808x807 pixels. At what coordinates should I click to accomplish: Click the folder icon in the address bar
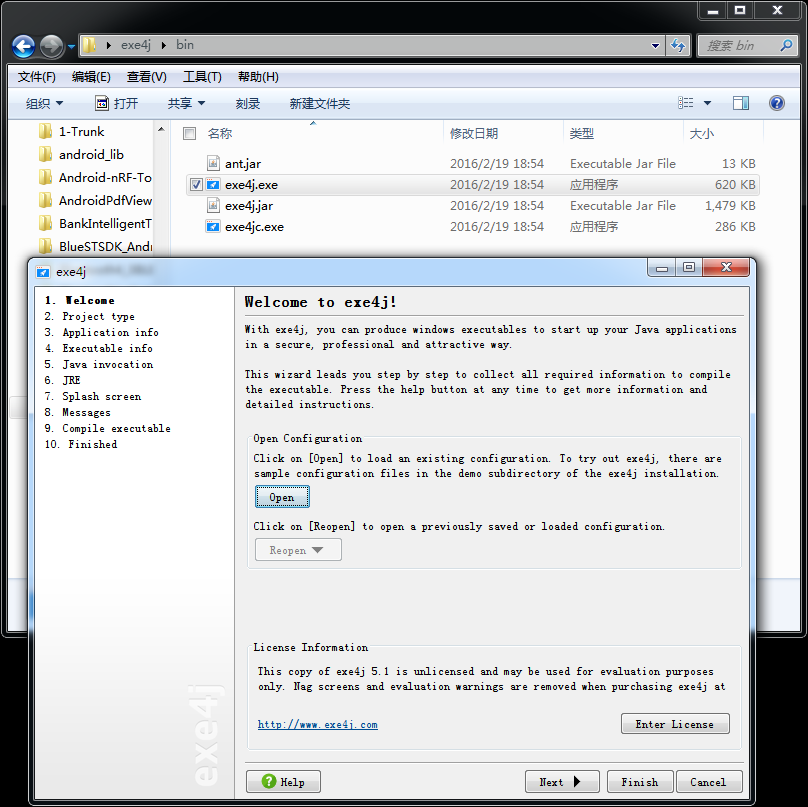point(90,45)
